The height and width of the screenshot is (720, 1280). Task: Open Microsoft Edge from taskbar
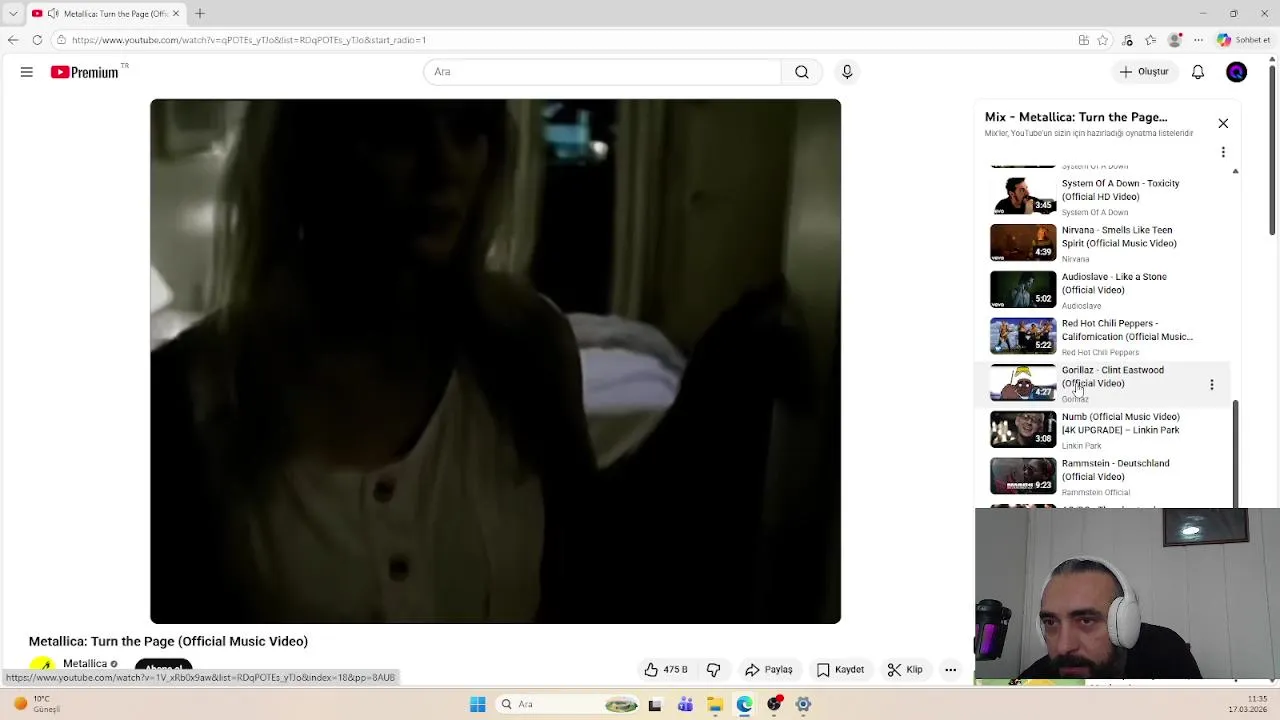[x=744, y=704]
